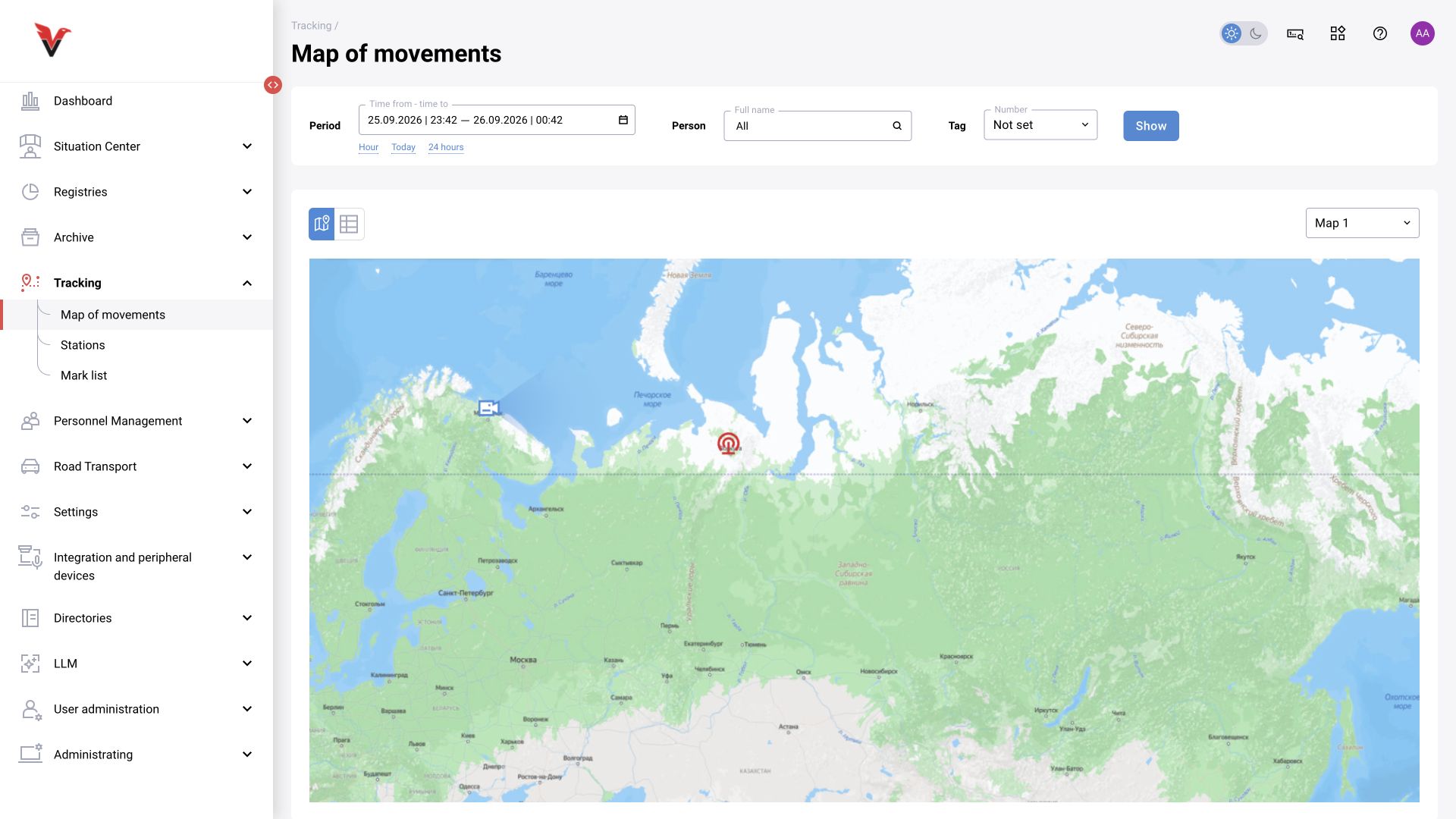
Task: Click the red station beacon on map
Action: coord(729,444)
